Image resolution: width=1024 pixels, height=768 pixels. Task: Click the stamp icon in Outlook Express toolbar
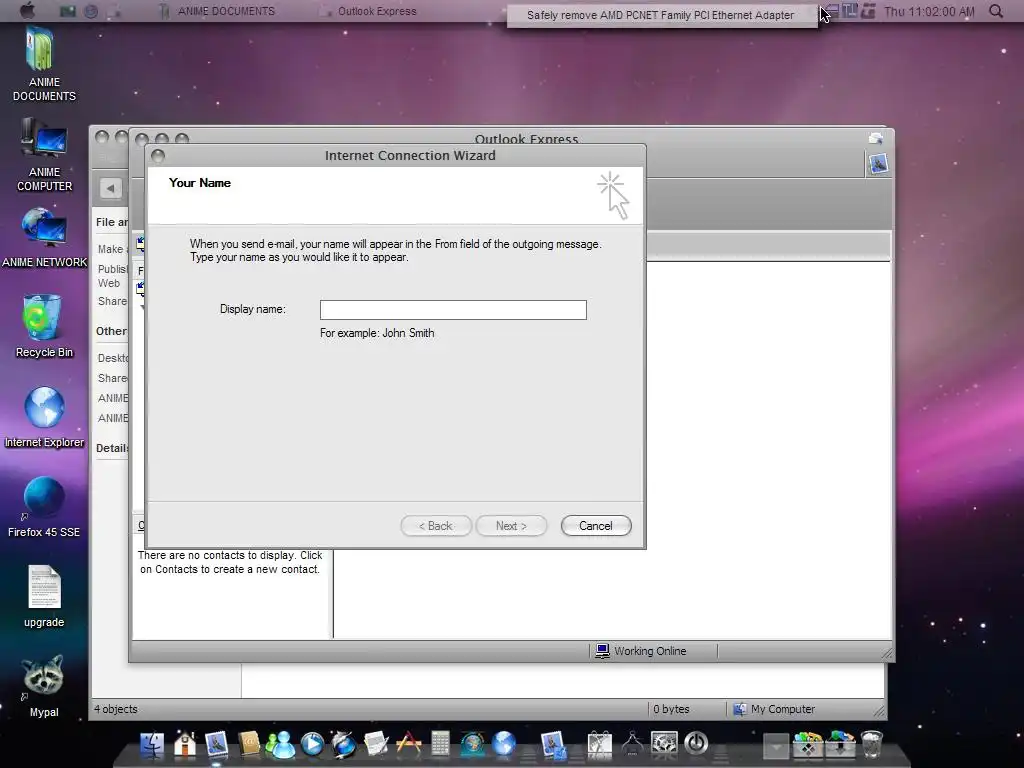click(878, 163)
